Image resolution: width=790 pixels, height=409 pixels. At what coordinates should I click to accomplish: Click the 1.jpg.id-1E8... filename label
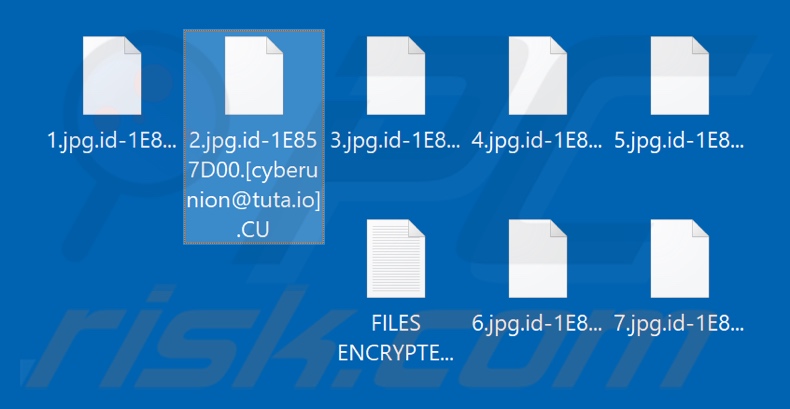[112, 143]
